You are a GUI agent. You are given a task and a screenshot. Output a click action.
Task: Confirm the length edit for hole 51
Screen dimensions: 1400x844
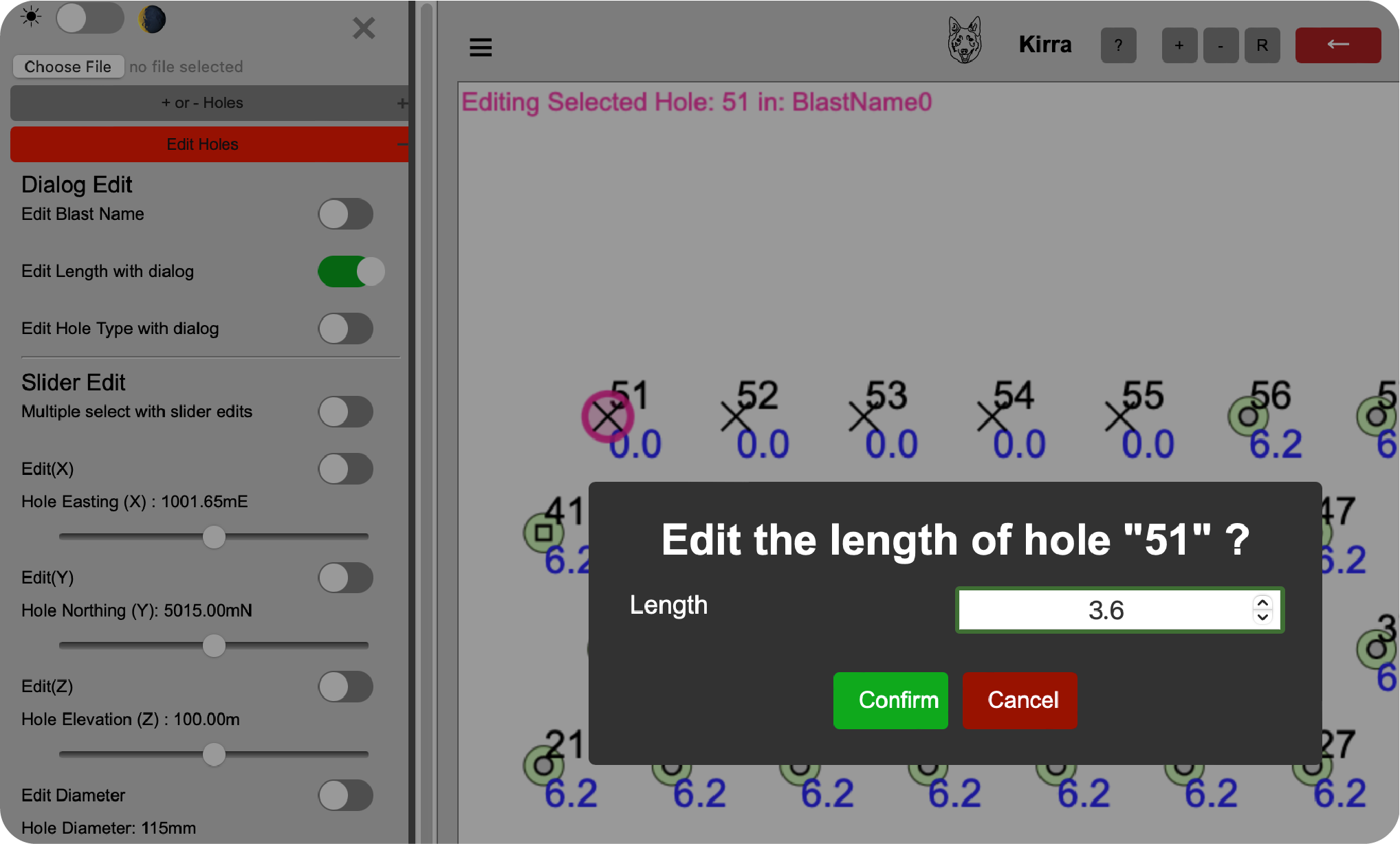(890, 700)
